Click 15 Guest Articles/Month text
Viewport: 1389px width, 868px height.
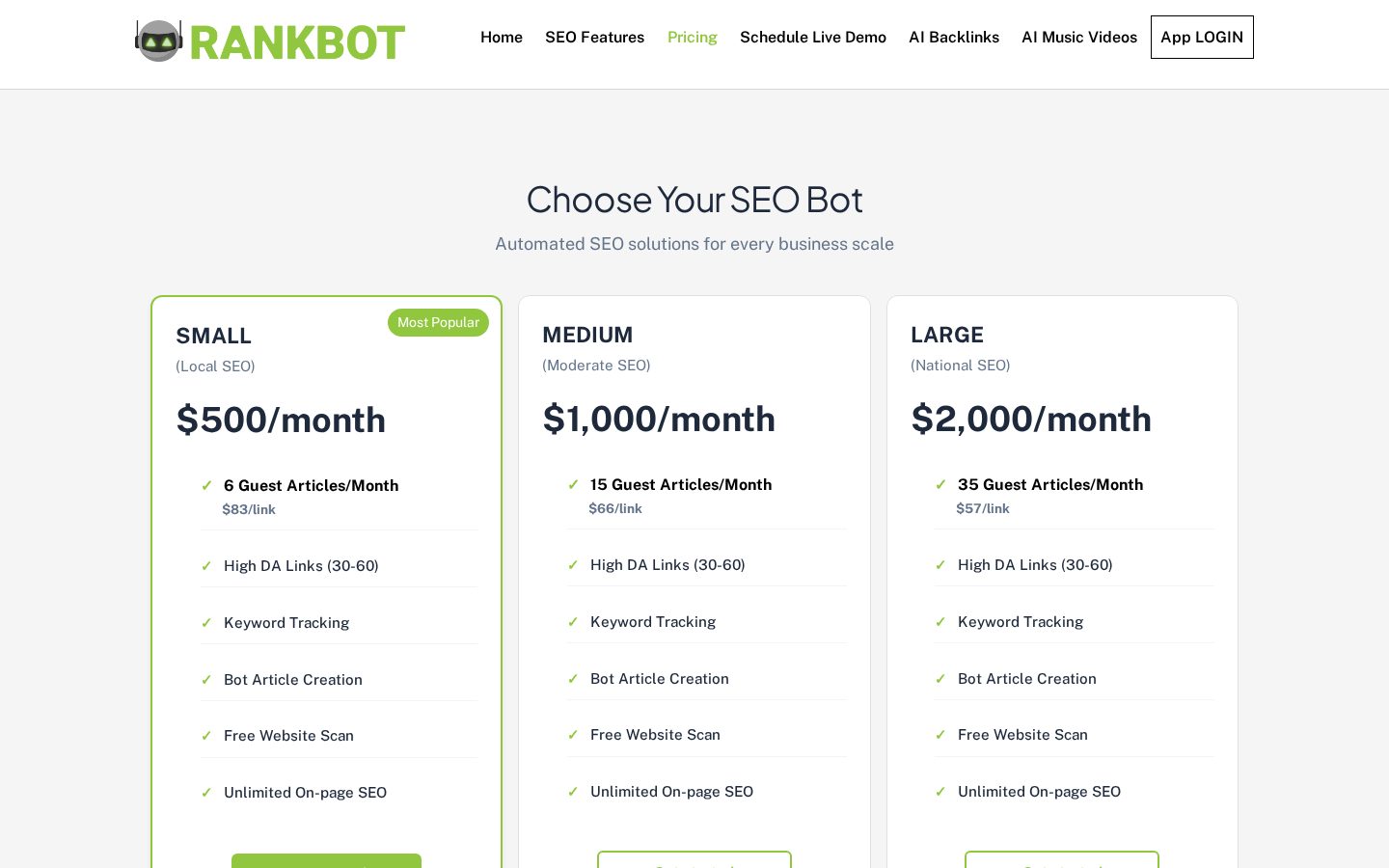[681, 484]
